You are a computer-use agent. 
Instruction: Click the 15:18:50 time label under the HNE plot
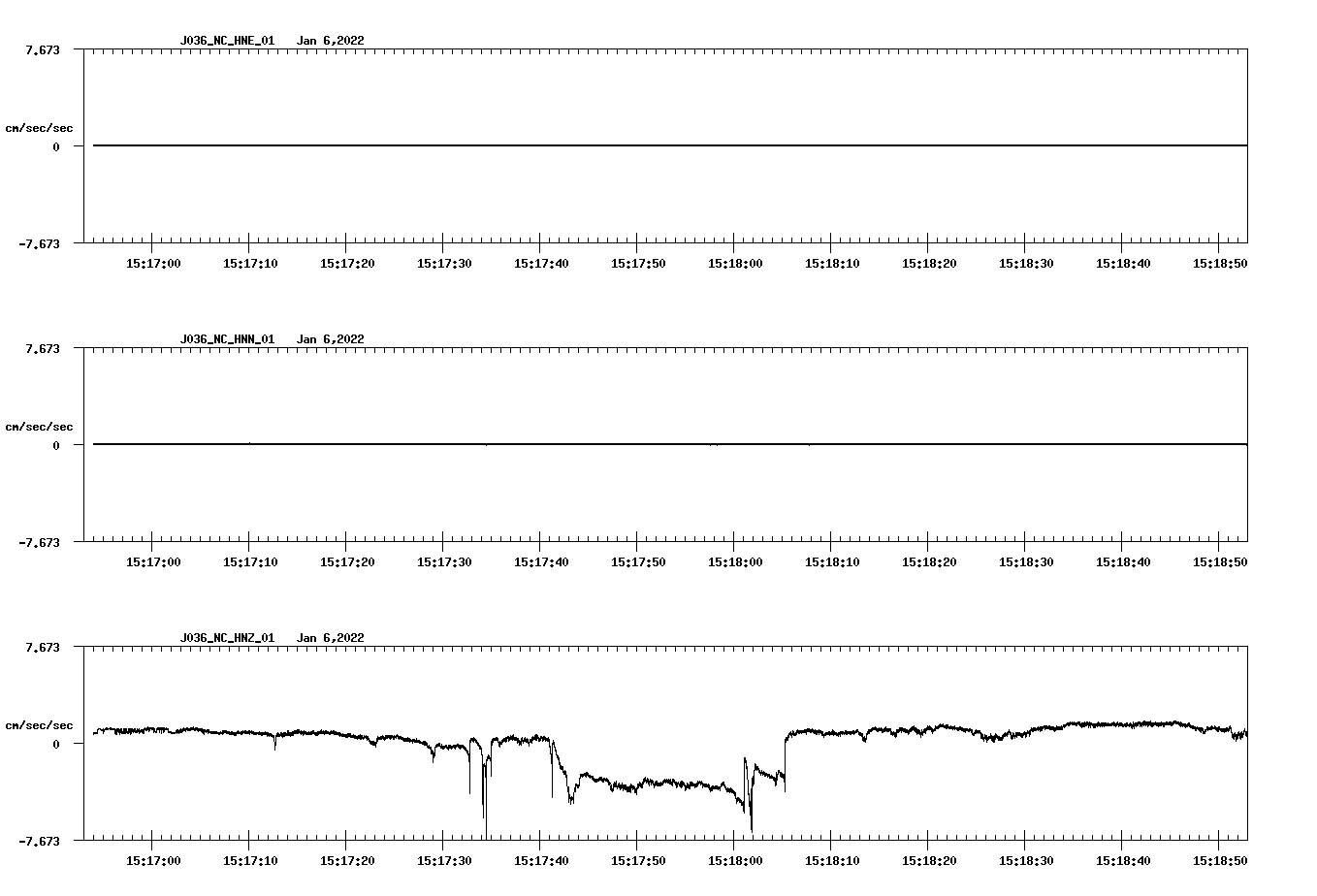[1220, 263]
